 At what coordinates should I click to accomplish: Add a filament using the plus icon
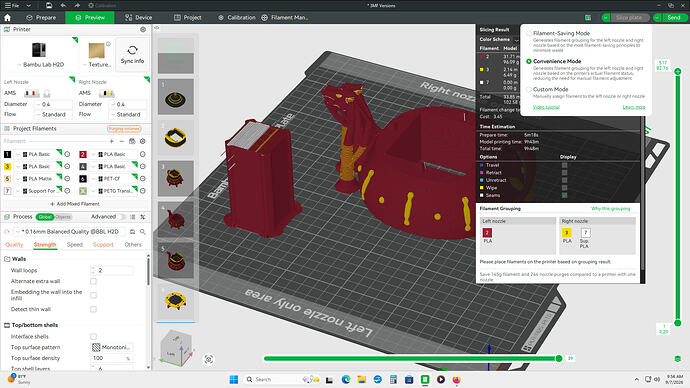pyautogui.click(x=112, y=141)
